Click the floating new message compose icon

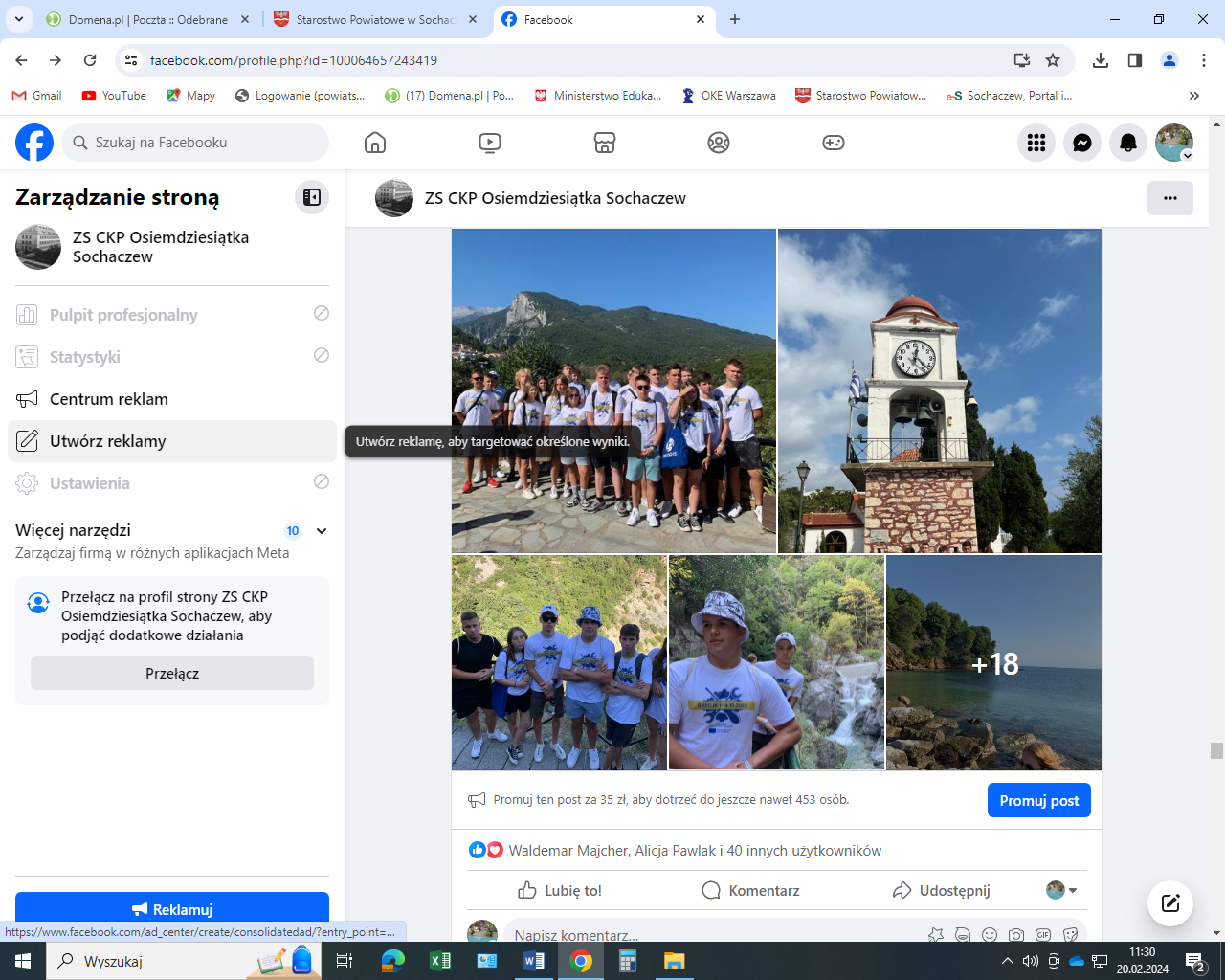[x=1170, y=902]
